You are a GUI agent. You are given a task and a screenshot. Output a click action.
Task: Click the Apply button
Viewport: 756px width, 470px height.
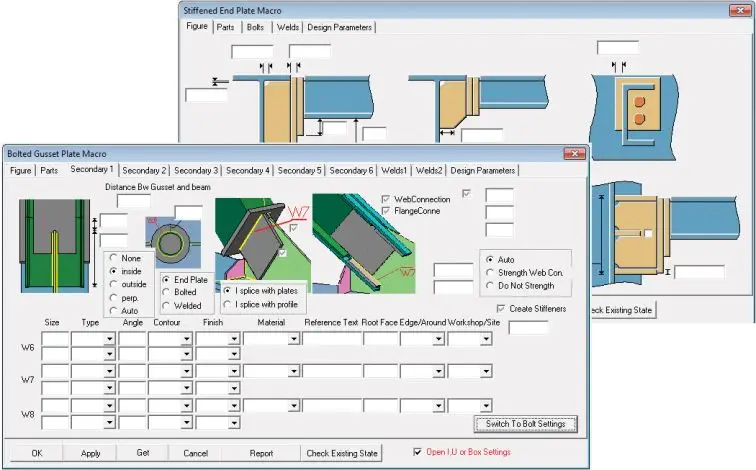[x=90, y=453]
